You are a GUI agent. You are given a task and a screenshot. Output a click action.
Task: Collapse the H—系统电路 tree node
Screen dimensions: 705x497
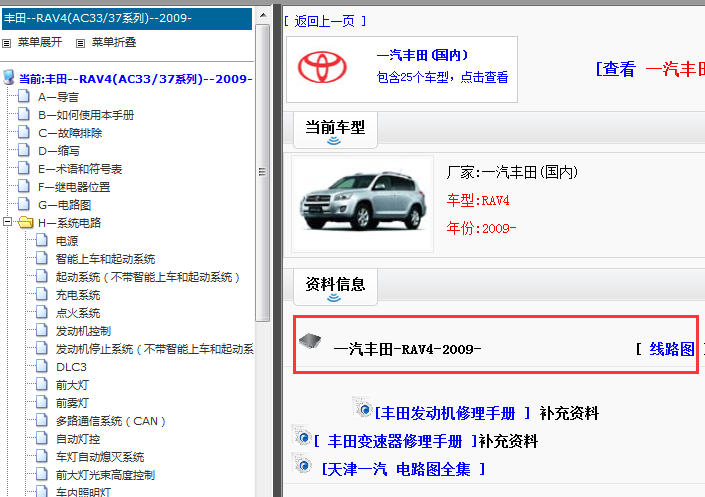(x=7, y=222)
